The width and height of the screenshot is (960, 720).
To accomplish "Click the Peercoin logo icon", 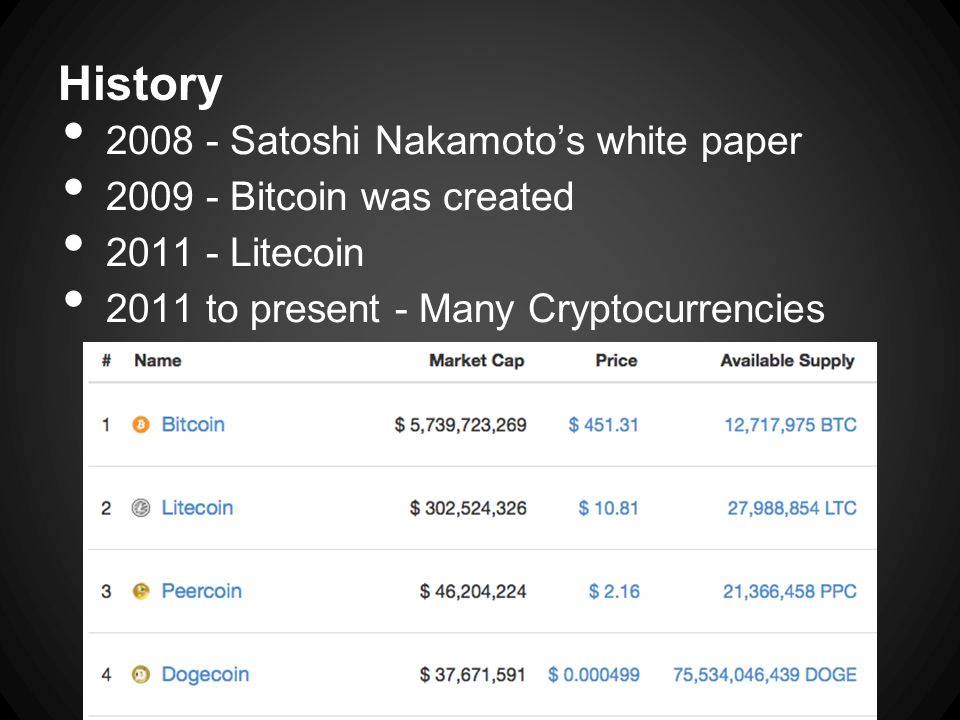I will click(x=141, y=591).
